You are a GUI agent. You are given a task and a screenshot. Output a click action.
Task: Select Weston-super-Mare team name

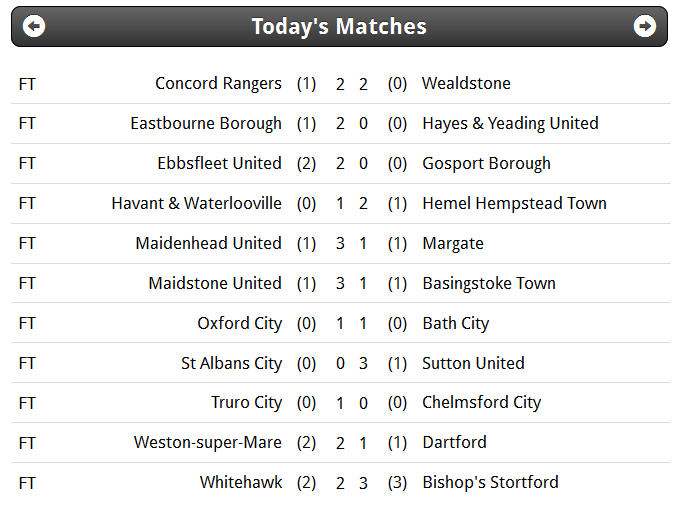(207, 443)
